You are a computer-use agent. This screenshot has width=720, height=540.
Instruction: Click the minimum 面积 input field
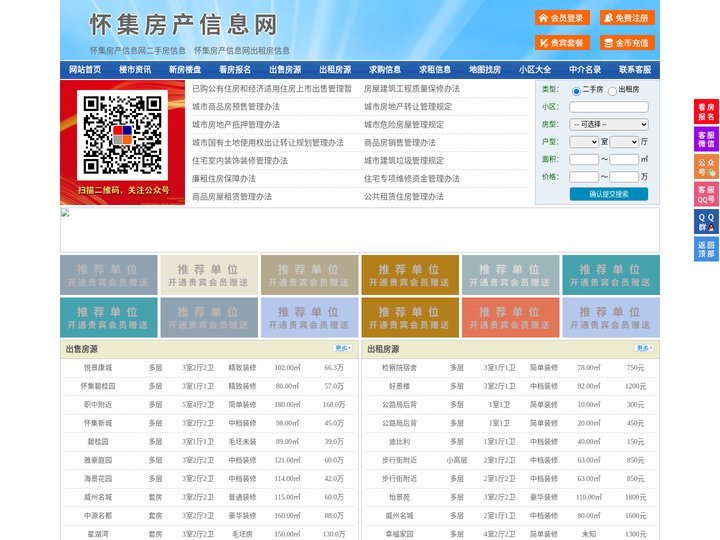click(x=584, y=159)
